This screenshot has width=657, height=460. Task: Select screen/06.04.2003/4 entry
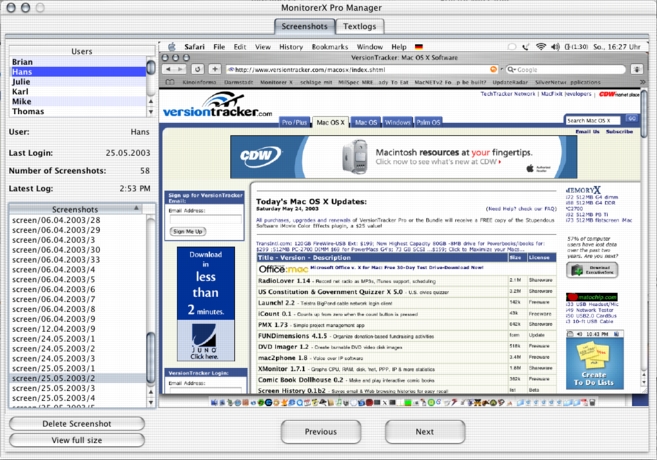coord(78,269)
